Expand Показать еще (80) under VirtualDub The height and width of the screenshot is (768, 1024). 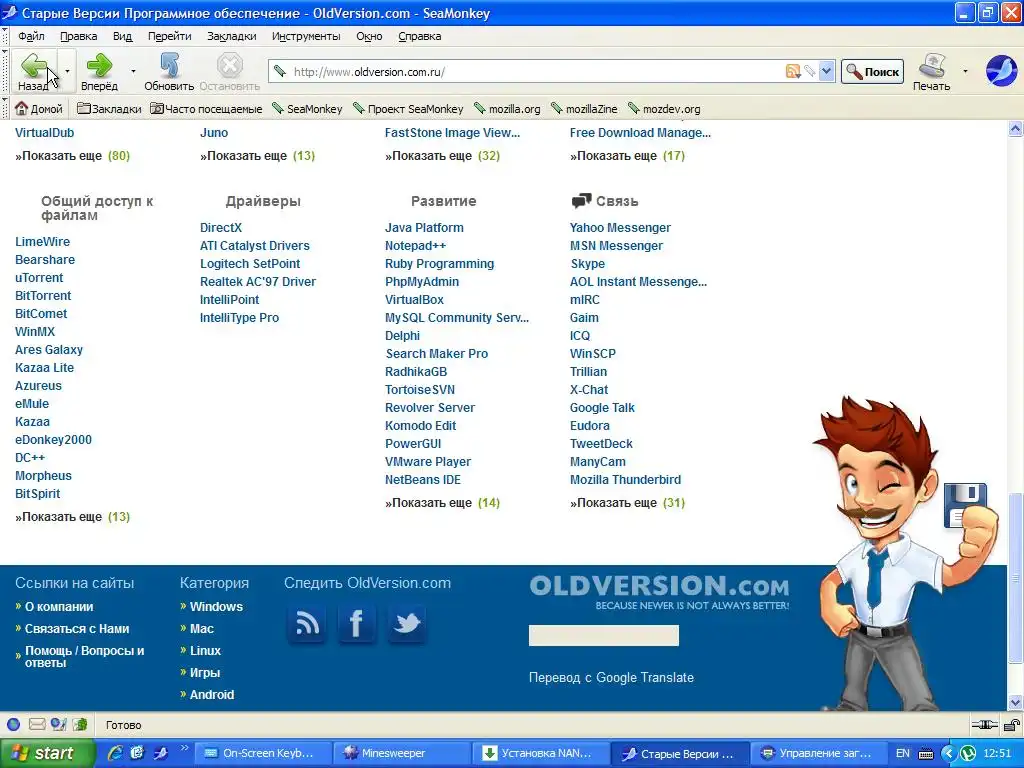click(72, 155)
